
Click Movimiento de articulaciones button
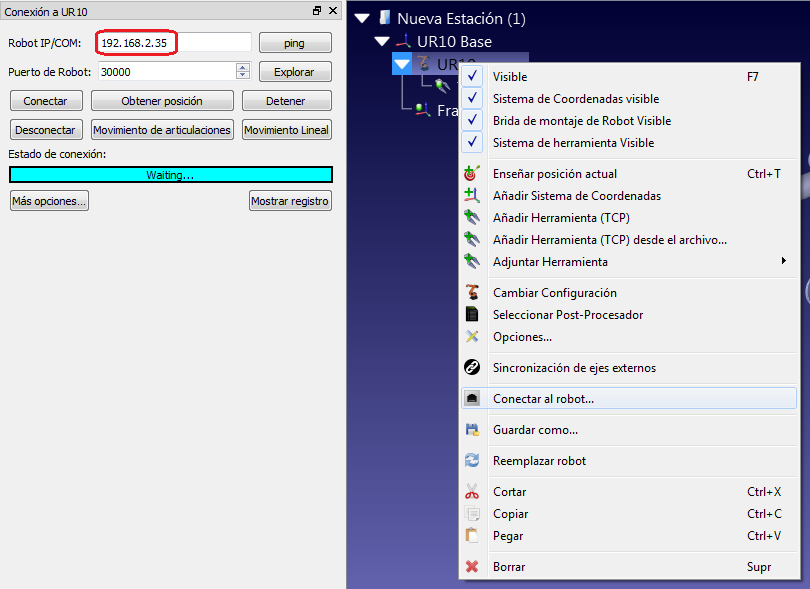[162, 130]
